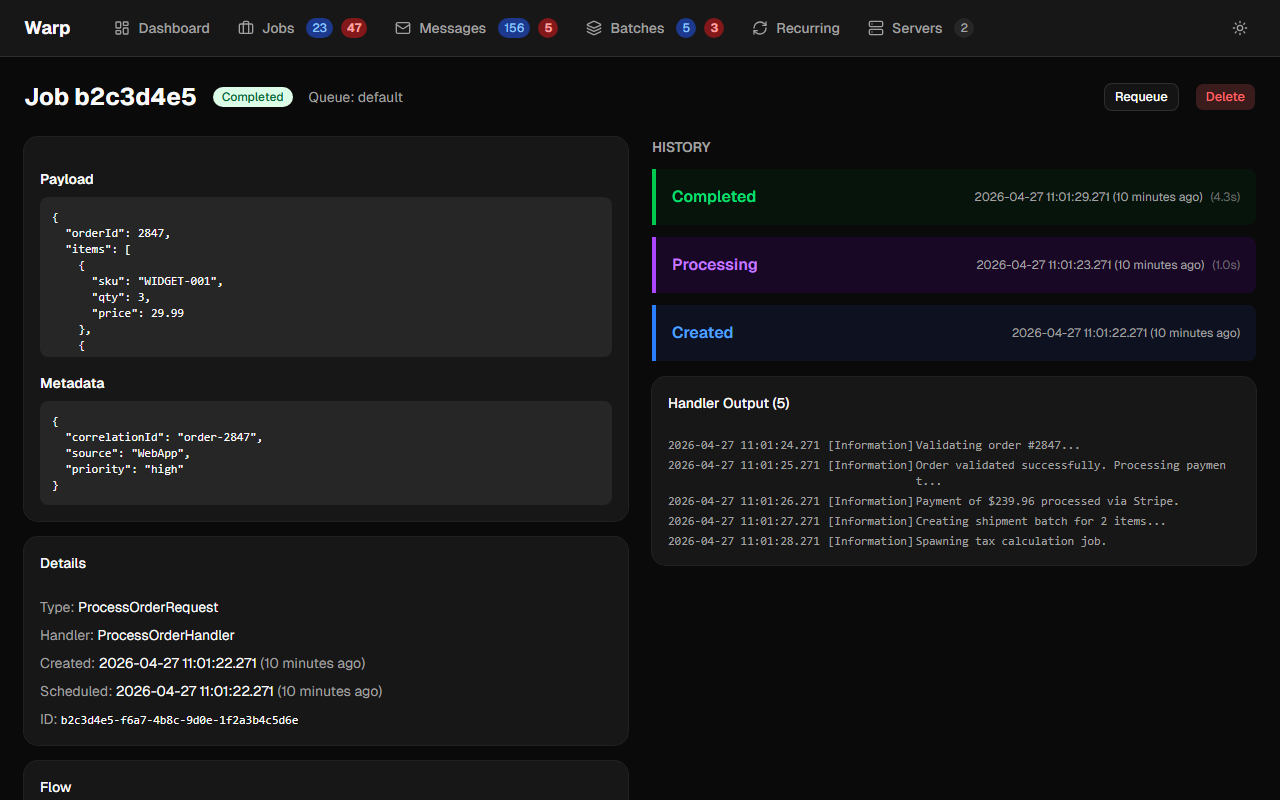
Task: Delete this job
Action: (1225, 97)
